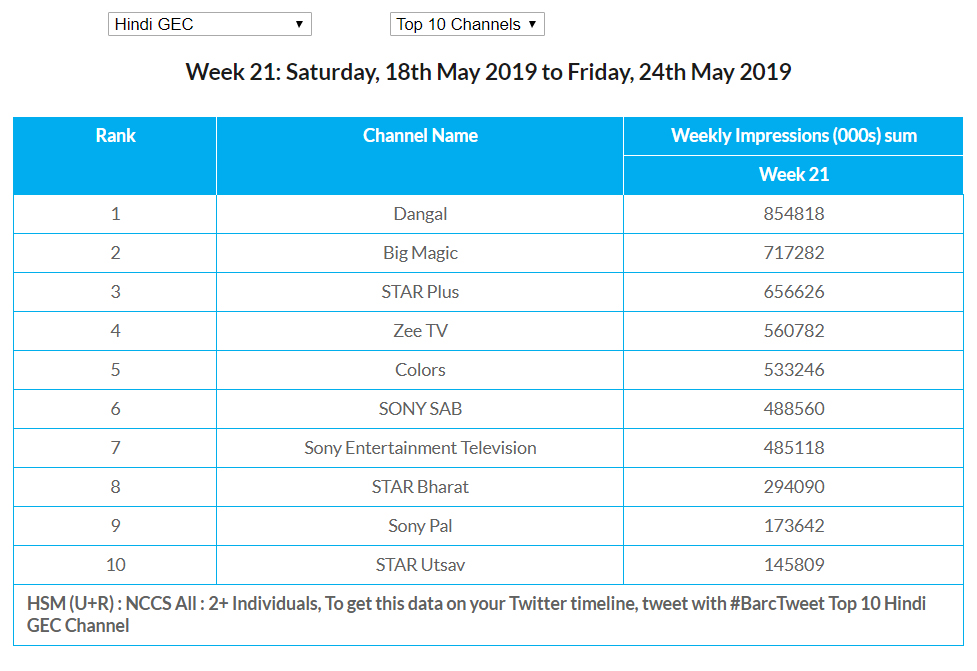The image size is (977, 671).
Task: Select the Big Magic channel name
Action: 420,253
